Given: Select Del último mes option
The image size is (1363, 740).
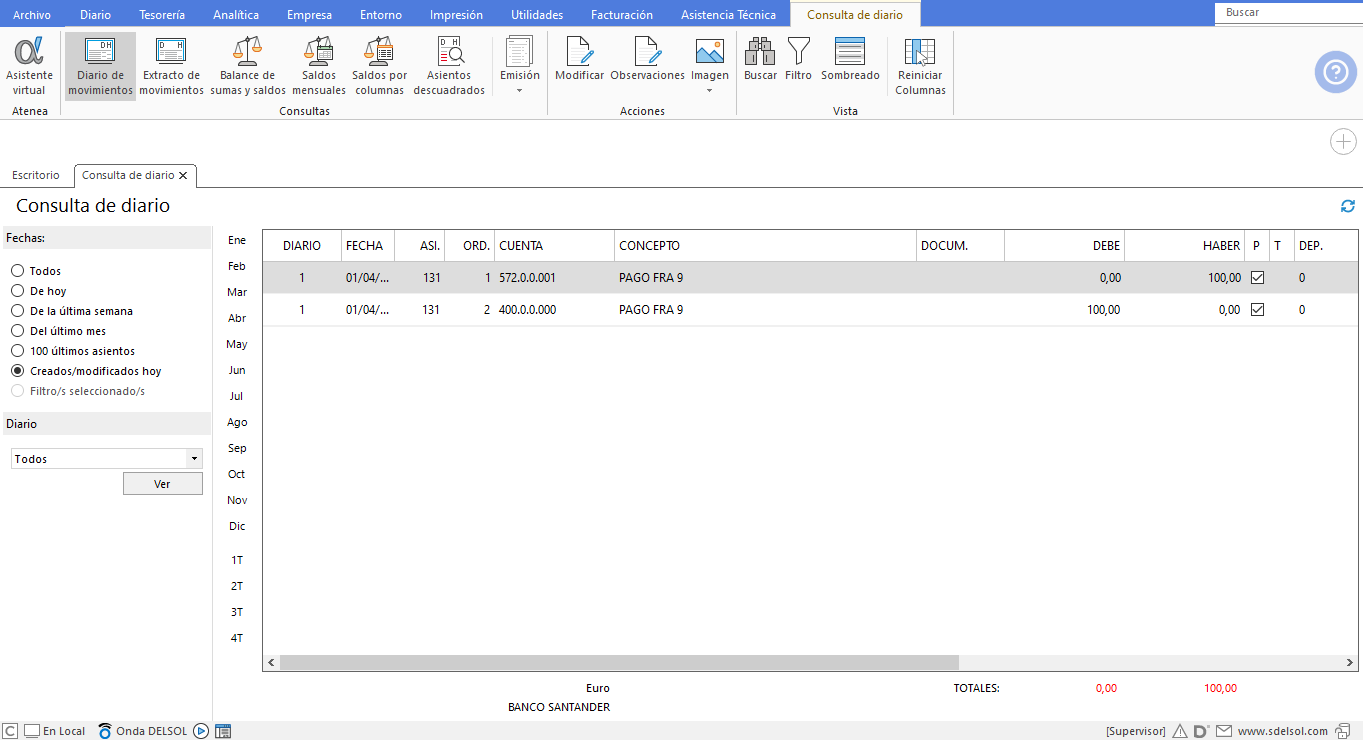Looking at the screenshot, I should pos(18,331).
